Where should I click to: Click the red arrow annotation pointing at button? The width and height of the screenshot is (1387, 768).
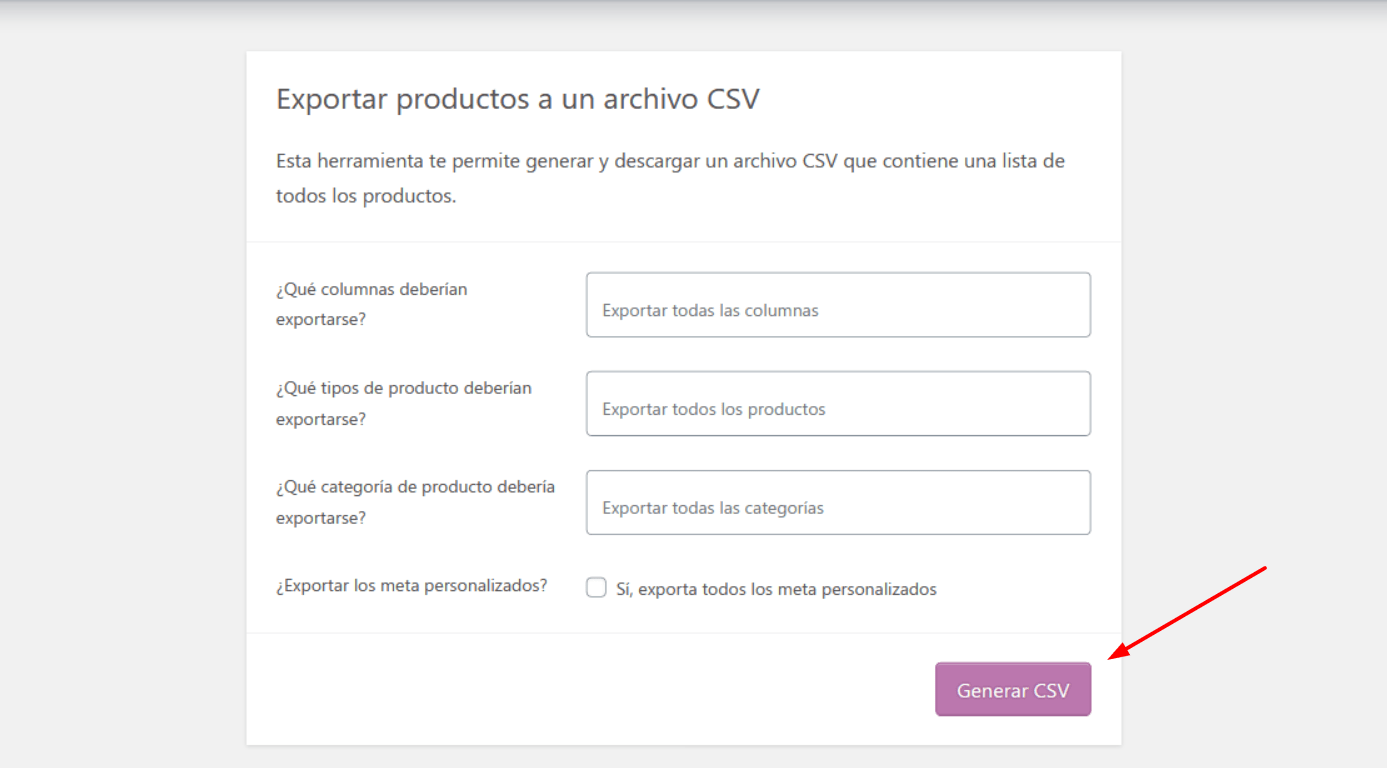click(x=1188, y=613)
